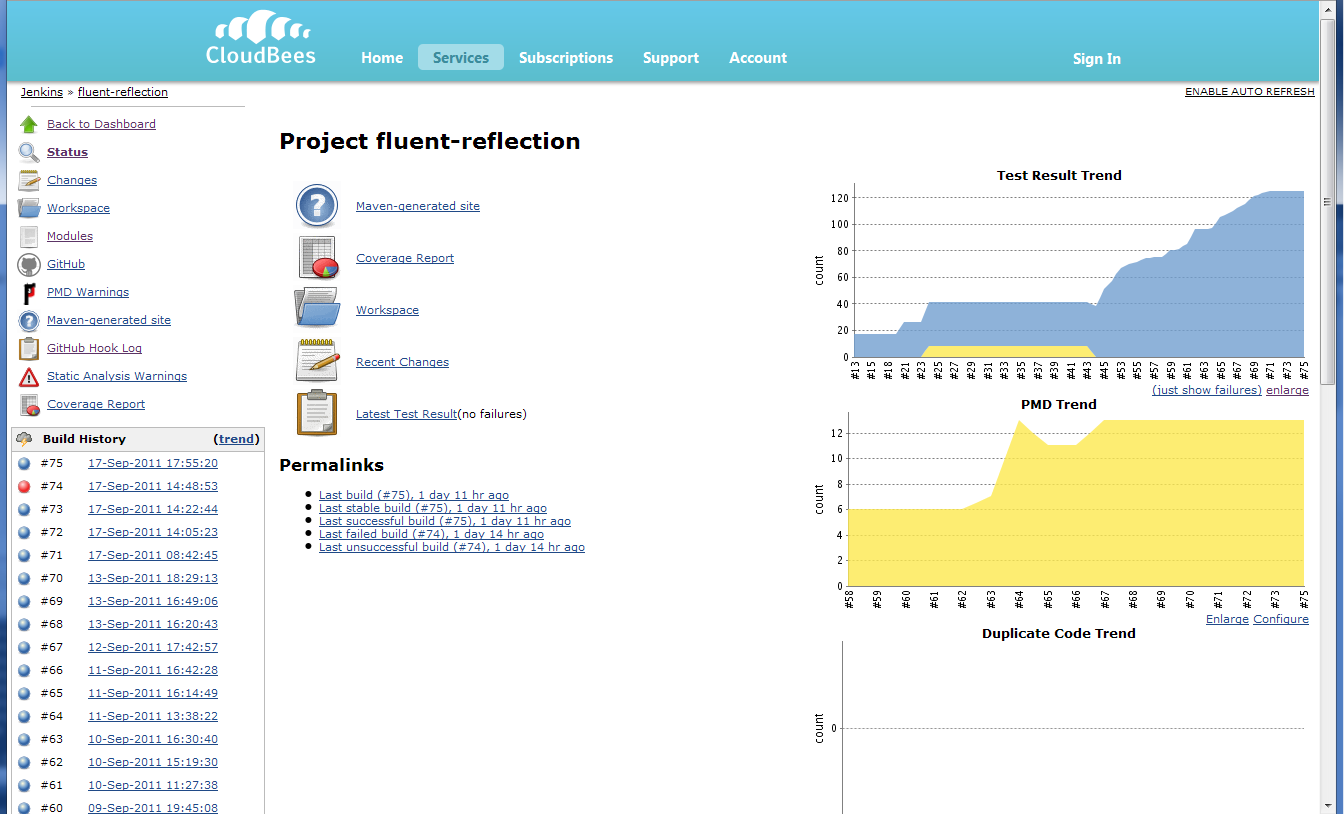Open the Build History trend link
Screen dimensions: 1344x814
[237, 439]
